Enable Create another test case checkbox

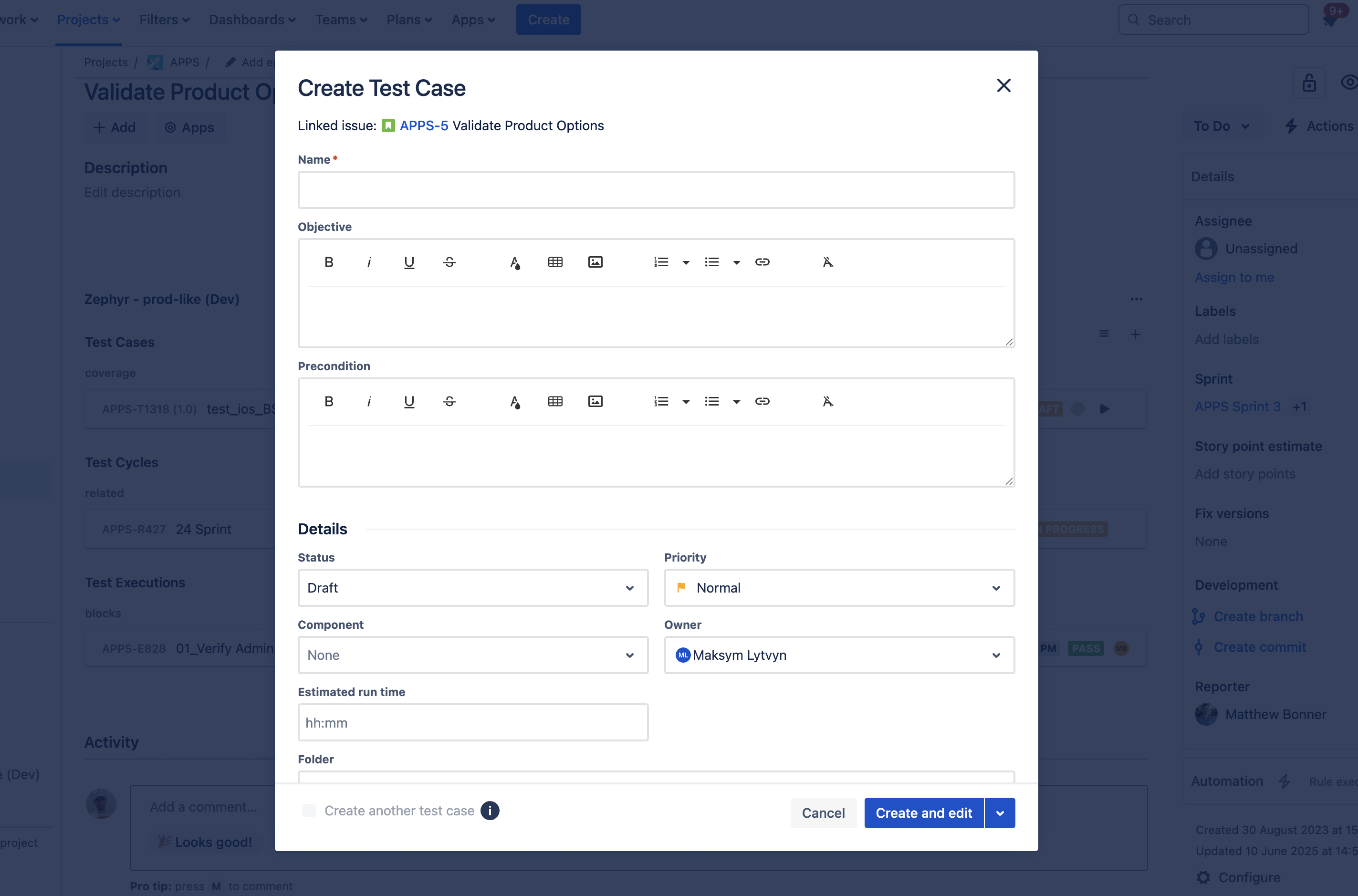pyautogui.click(x=309, y=810)
